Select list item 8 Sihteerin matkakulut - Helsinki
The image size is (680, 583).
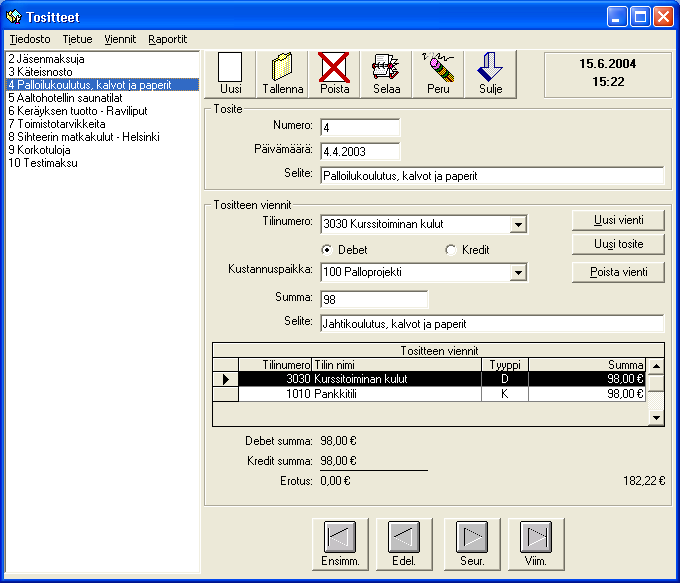pyautogui.click(x=102, y=137)
